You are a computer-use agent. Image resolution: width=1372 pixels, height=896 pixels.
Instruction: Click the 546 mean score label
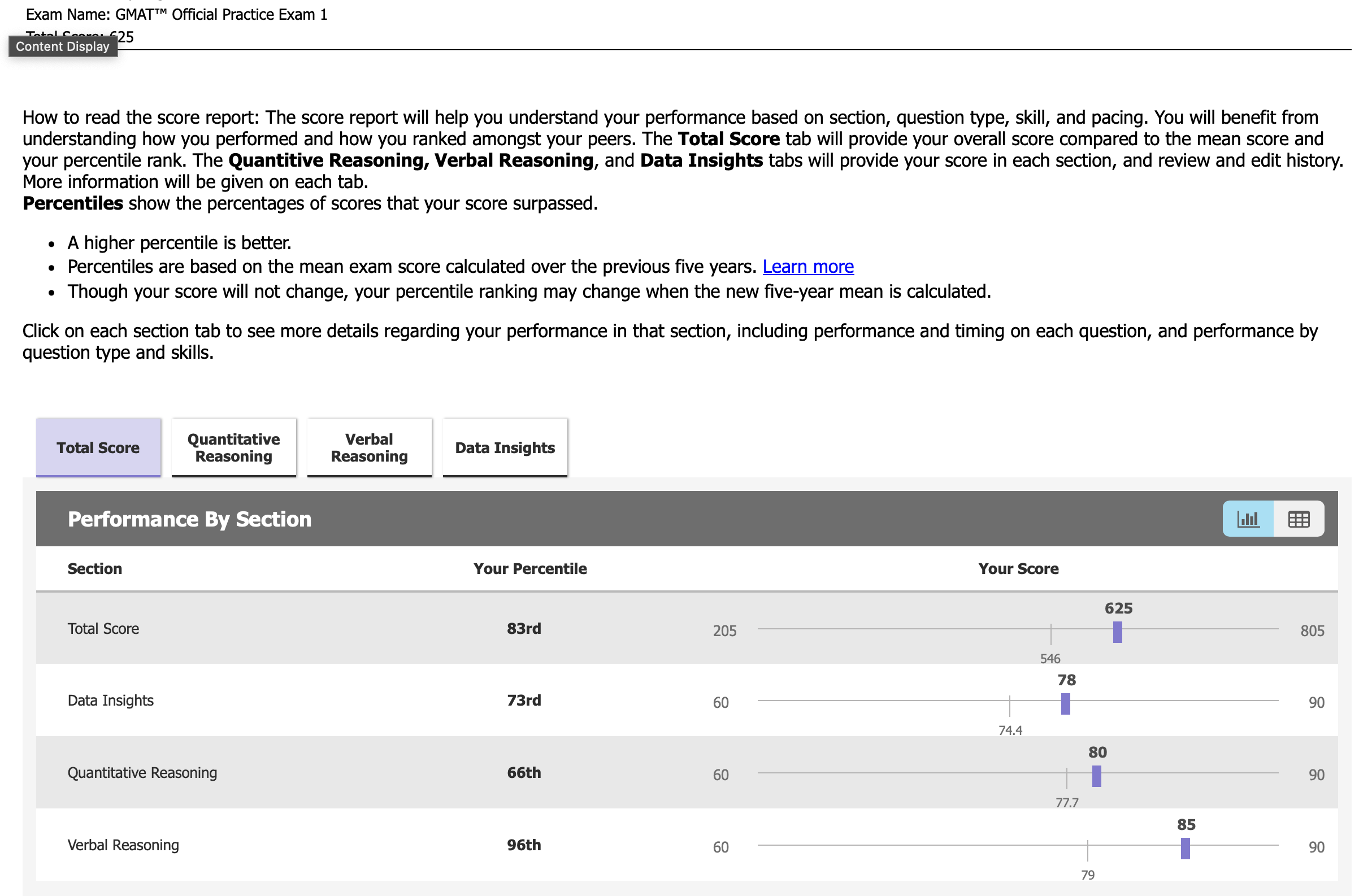pyautogui.click(x=1050, y=659)
